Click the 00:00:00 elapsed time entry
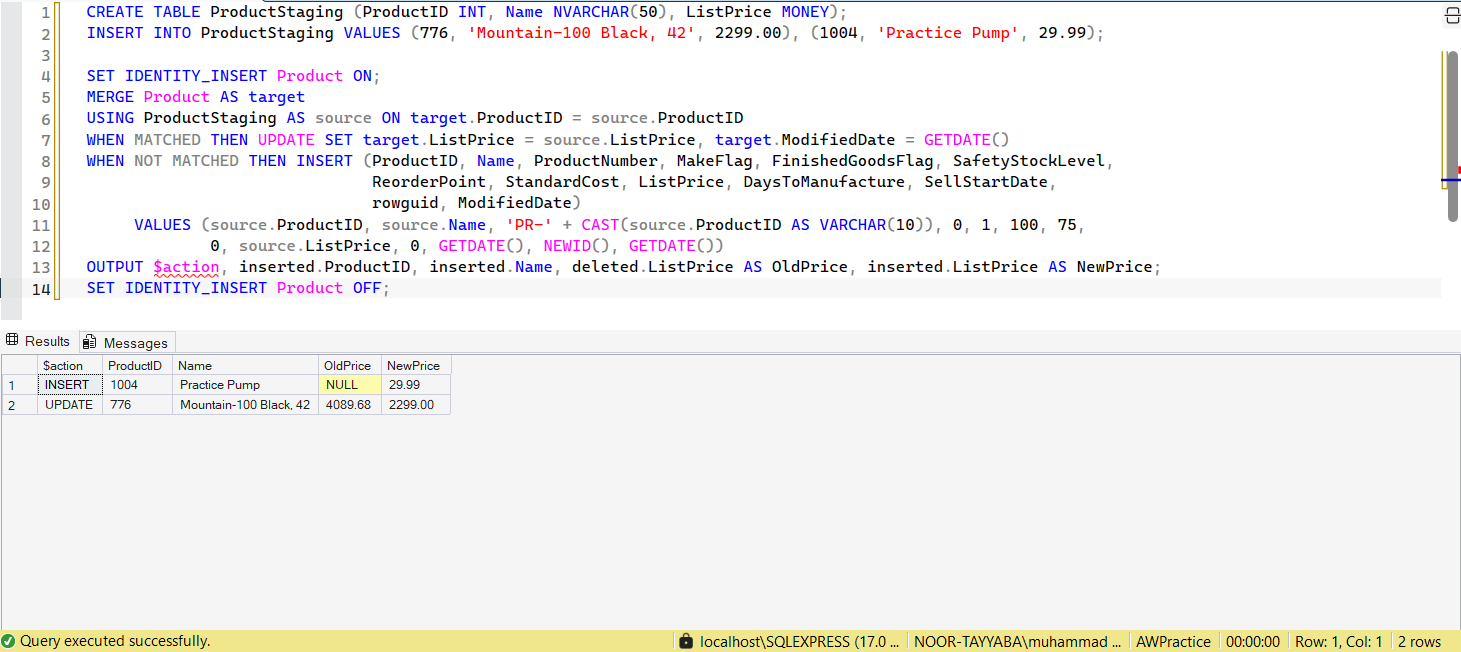 (x=1253, y=641)
